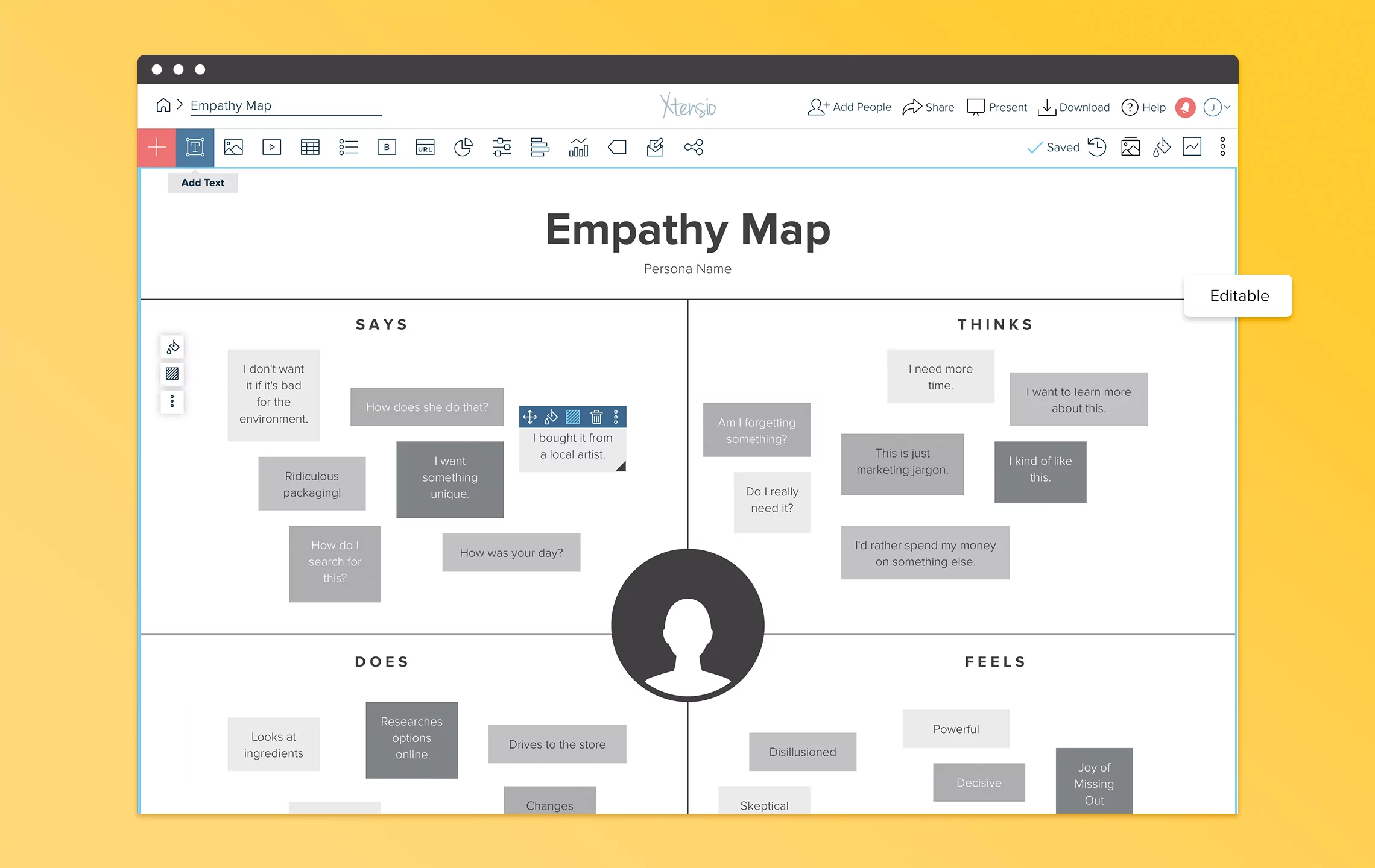Viewport: 1375px width, 868px height.
Task: Delete the 'I bought it from a local artist' note
Action: (596, 416)
